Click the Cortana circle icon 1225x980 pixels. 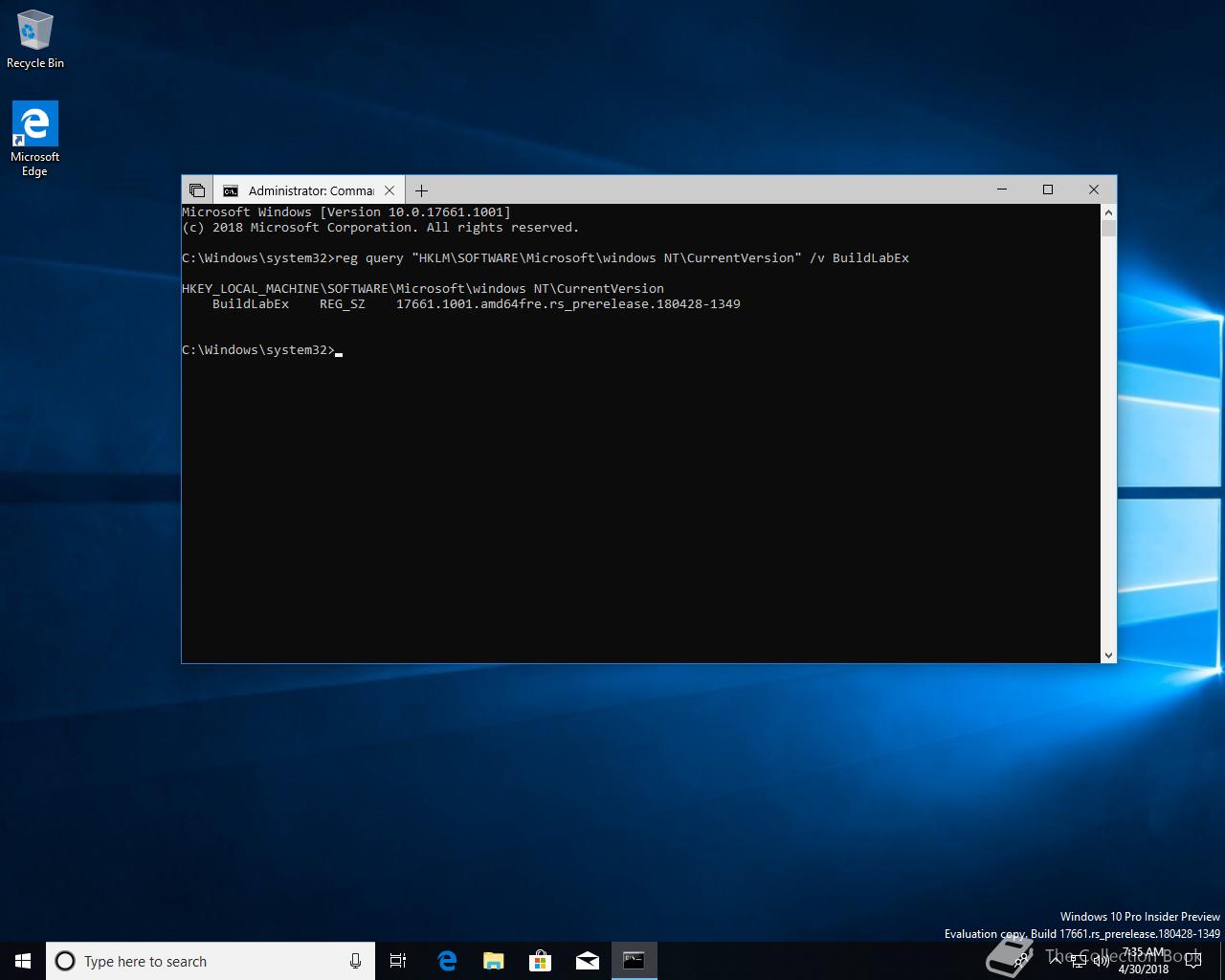pyautogui.click(x=65, y=961)
